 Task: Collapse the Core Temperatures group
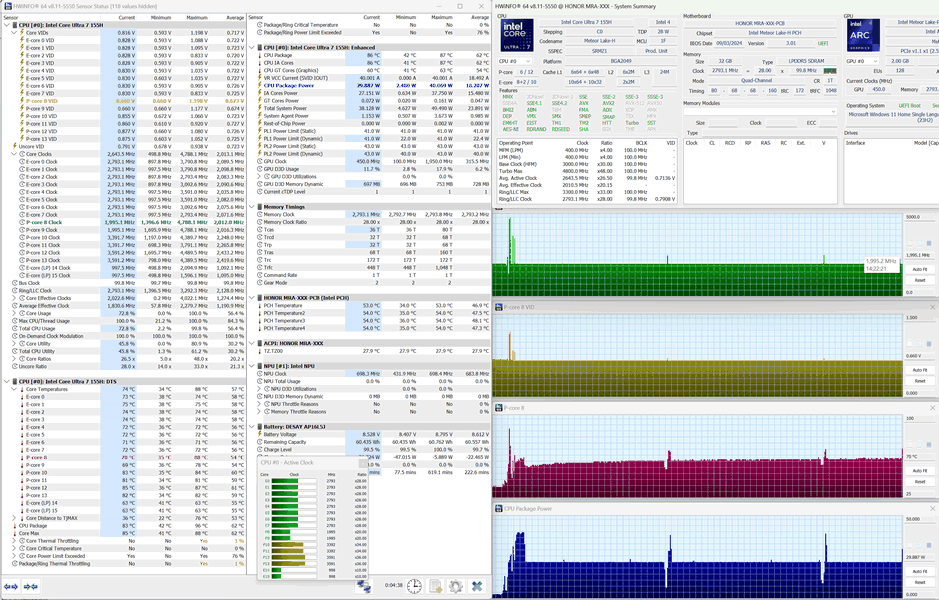14,389
